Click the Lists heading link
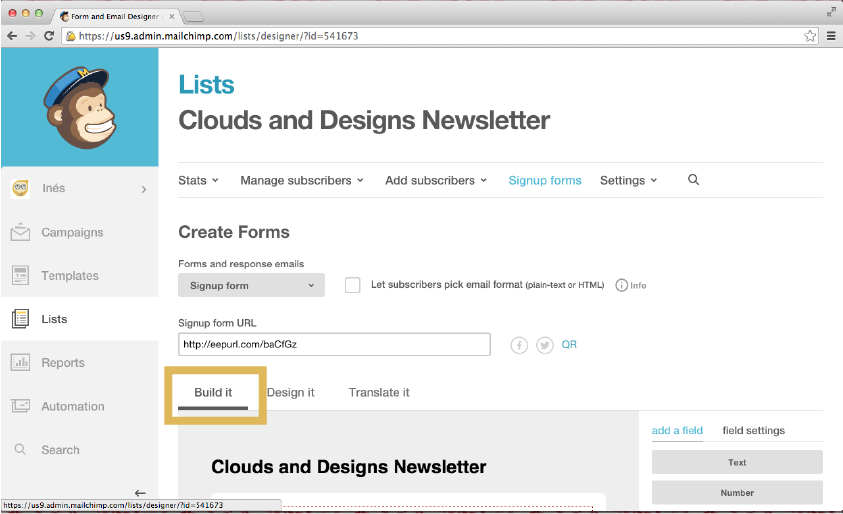This screenshot has height=514, width=843. pos(206,84)
